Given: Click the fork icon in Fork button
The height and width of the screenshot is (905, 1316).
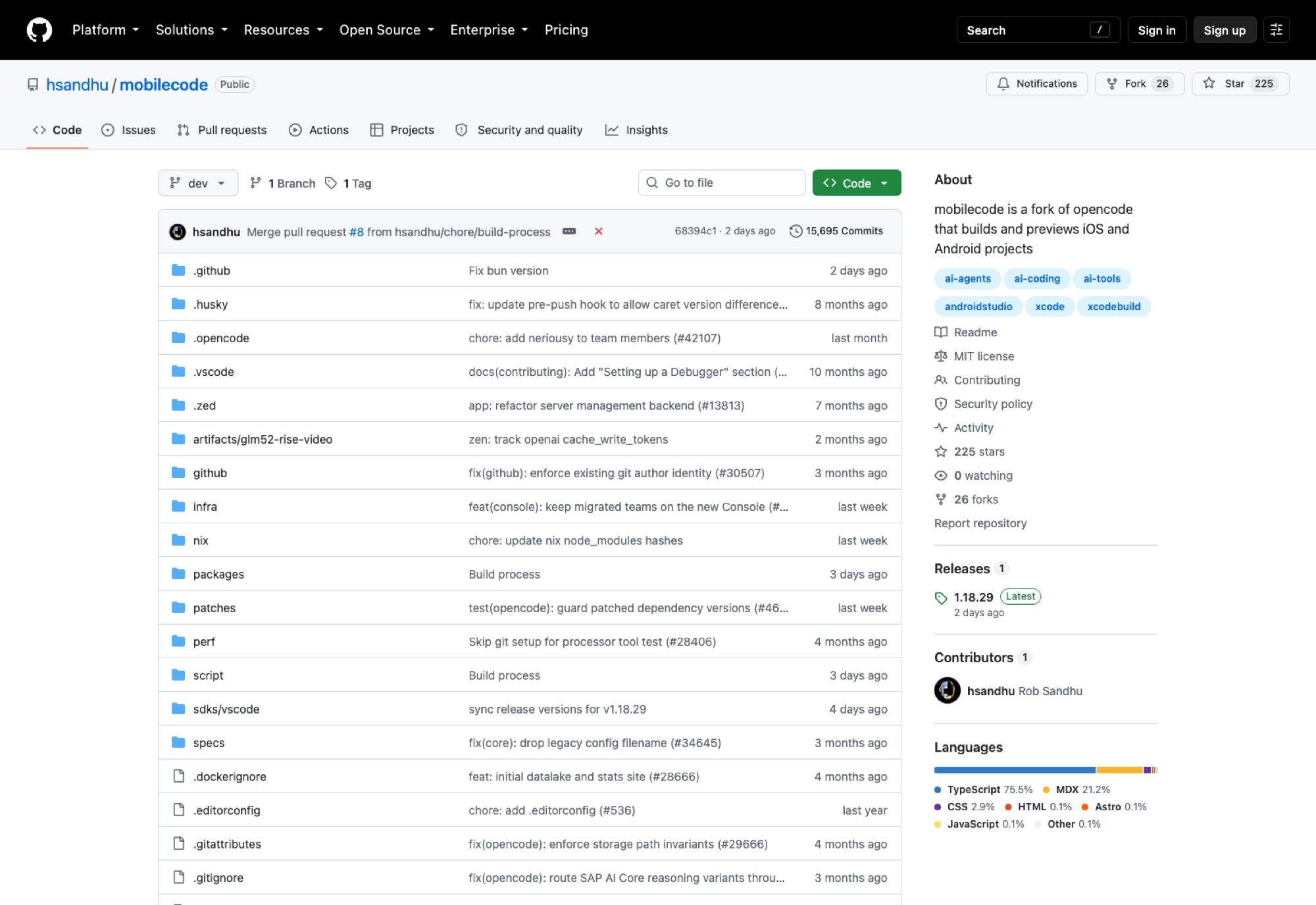Looking at the screenshot, I should (x=1112, y=84).
